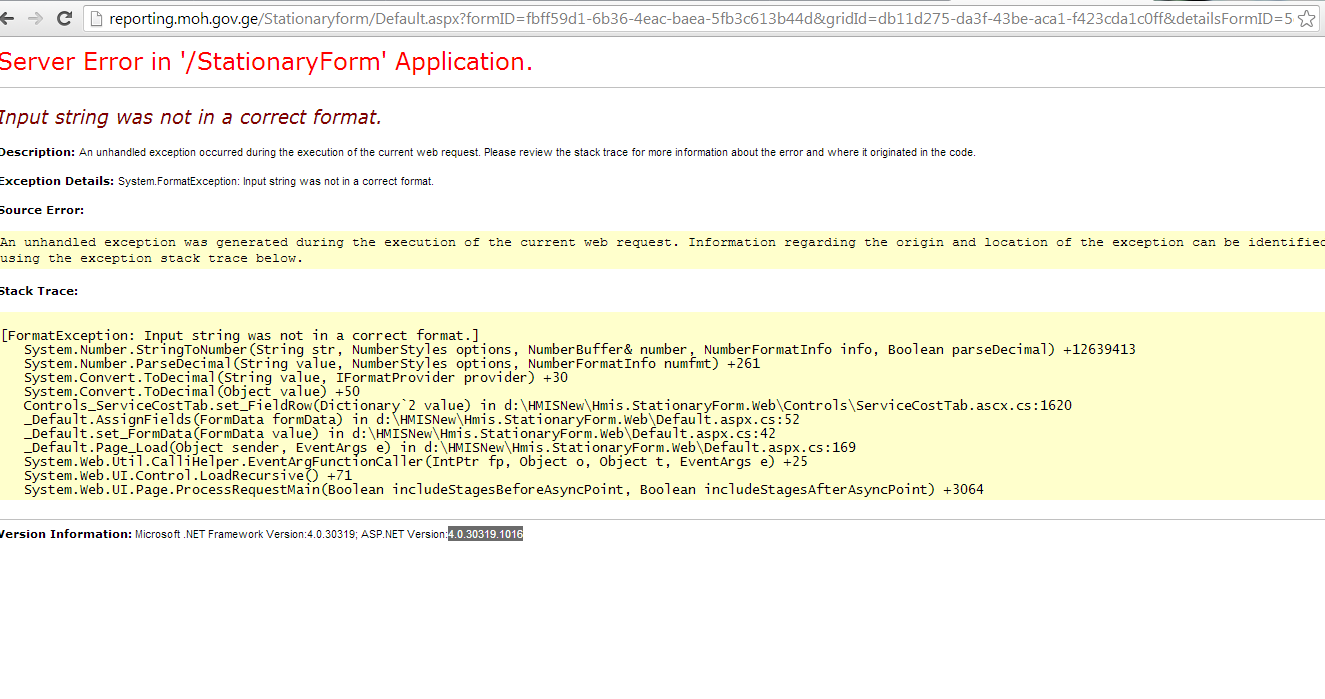Click the System.Number.ParseDecimal stack trace line

tap(392, 363)
